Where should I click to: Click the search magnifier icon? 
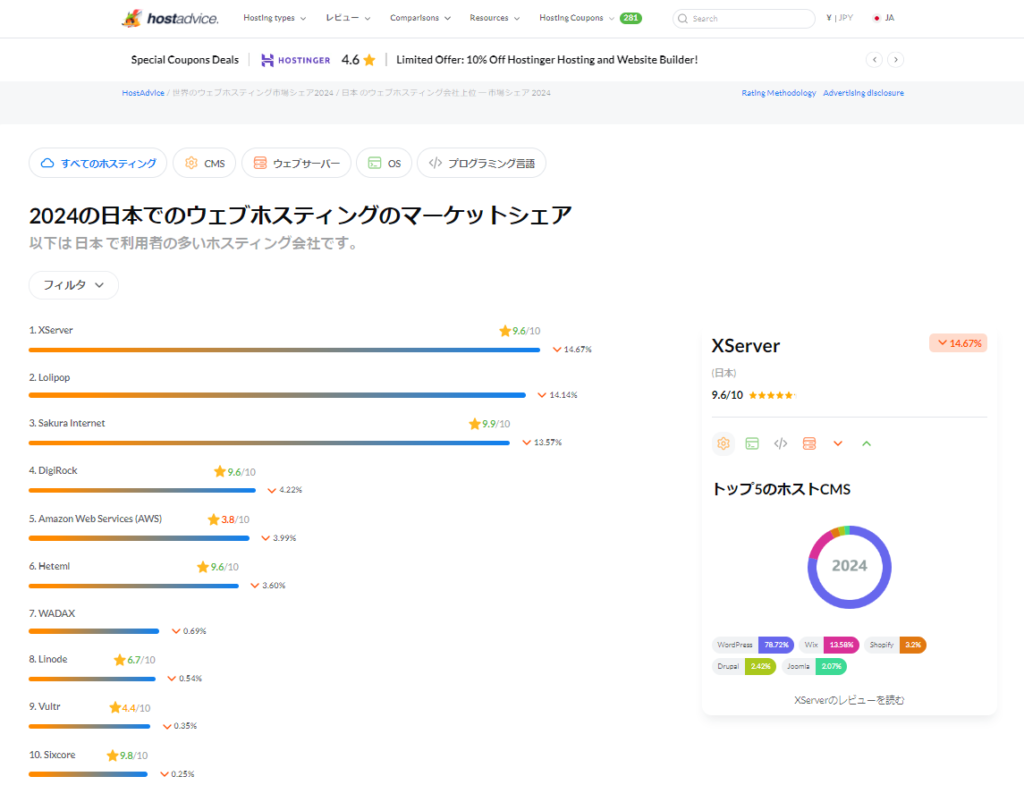tap(682, 19)
